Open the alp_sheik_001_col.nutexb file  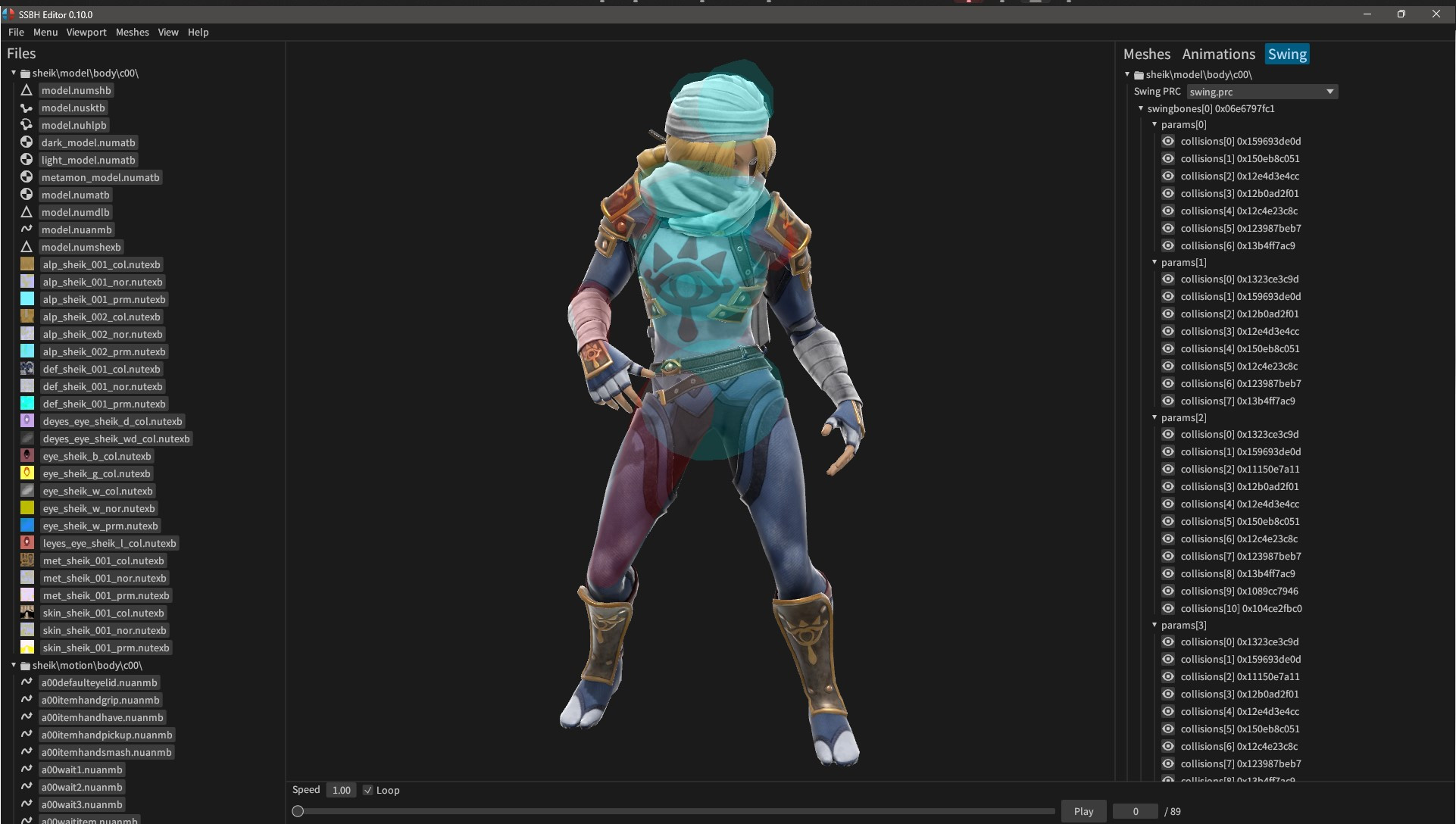[x=102, y=264]
